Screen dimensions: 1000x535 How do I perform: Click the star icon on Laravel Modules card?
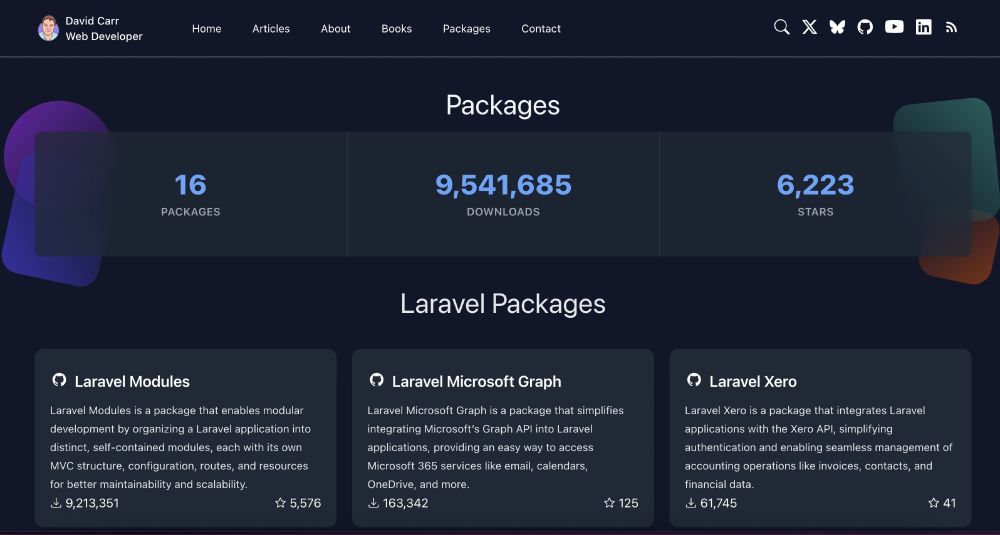280,503
